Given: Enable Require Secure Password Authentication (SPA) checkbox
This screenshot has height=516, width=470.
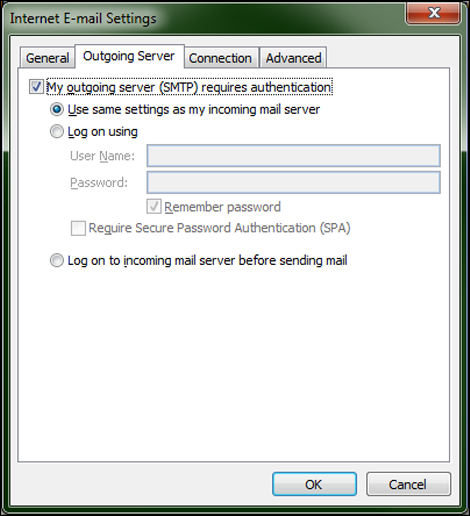Looking at the screenshot, I should (78, 228).
